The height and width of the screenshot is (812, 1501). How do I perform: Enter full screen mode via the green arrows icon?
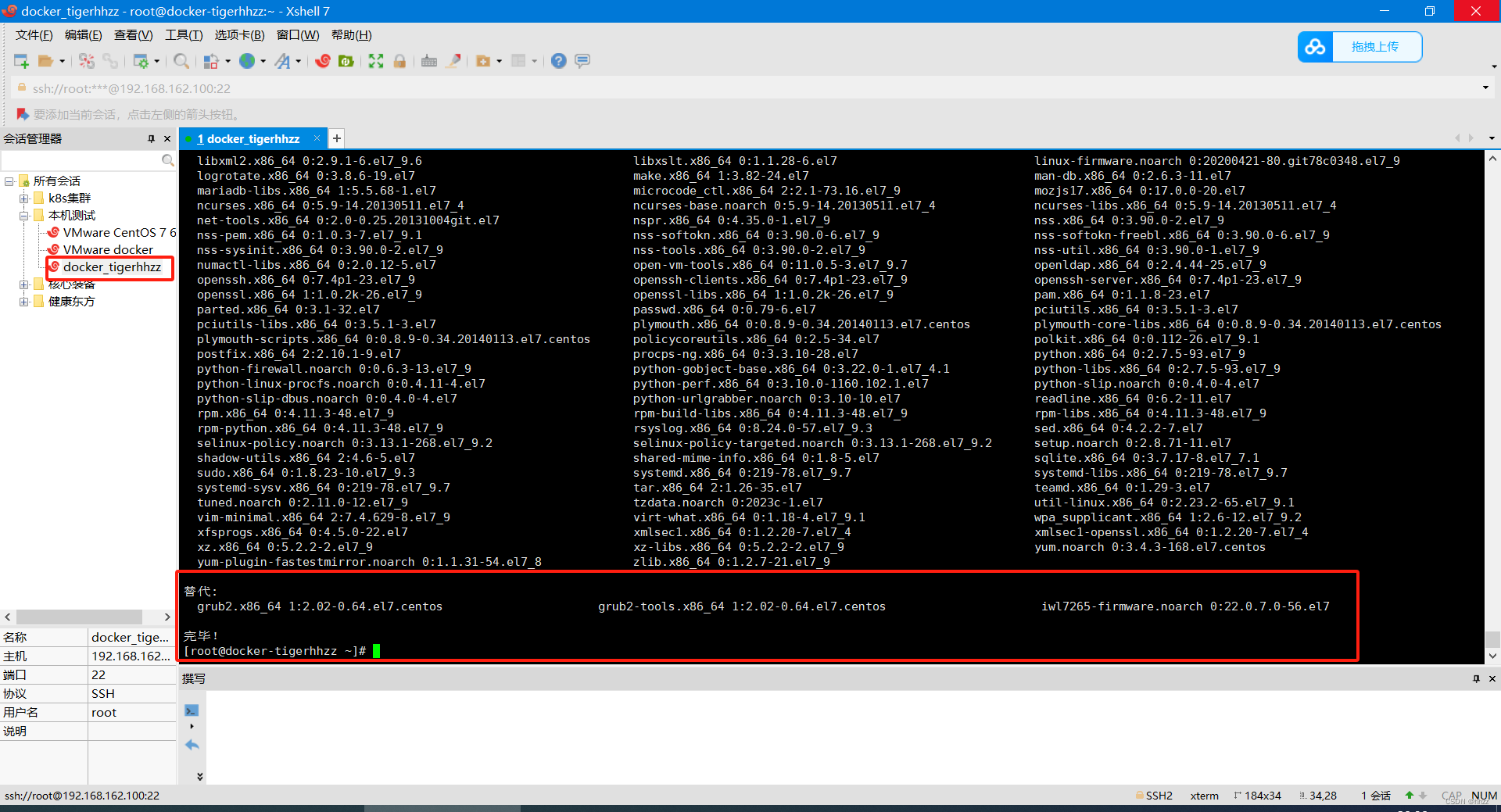(376, 61)
